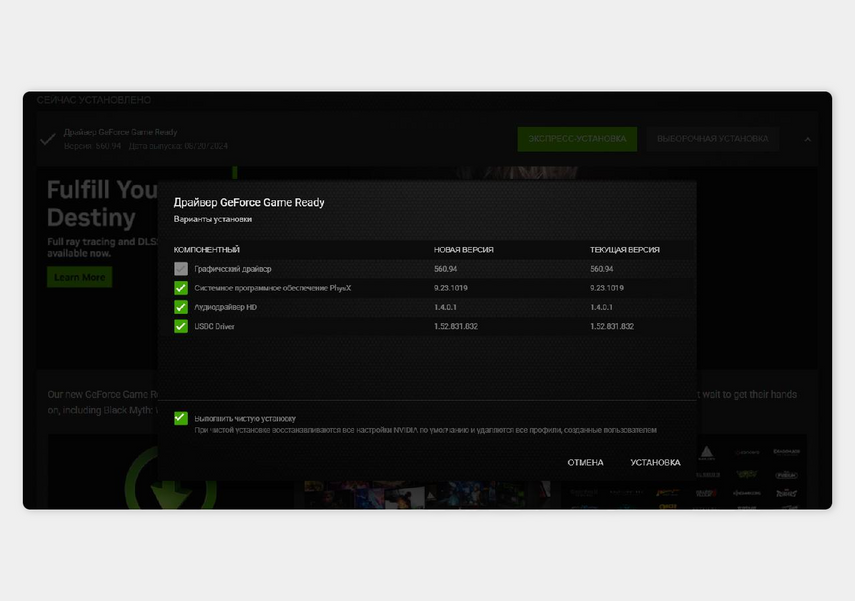
Task: Click 560.94 in the НОВАЯ ВЕРСИЯ column
Action: click(x=445, y=269)
